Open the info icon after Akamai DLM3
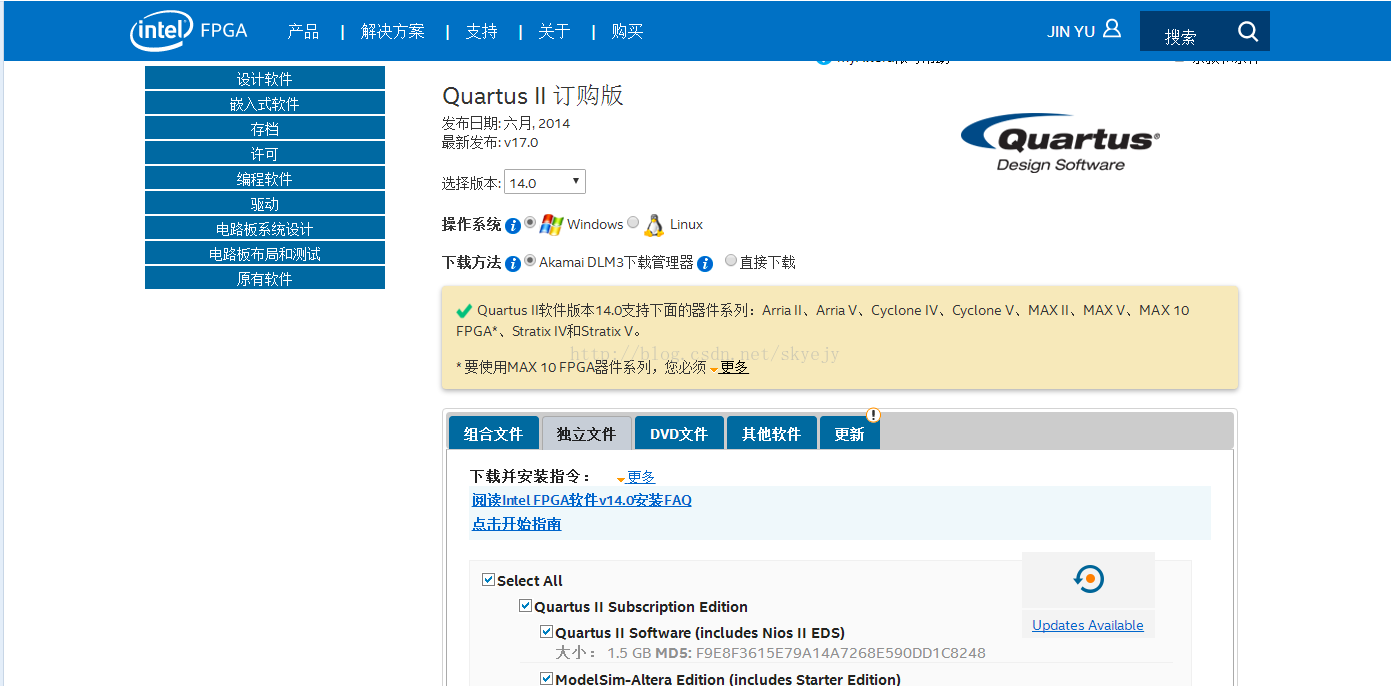This screenshot has width=1391, height=686. pos(705,264)
